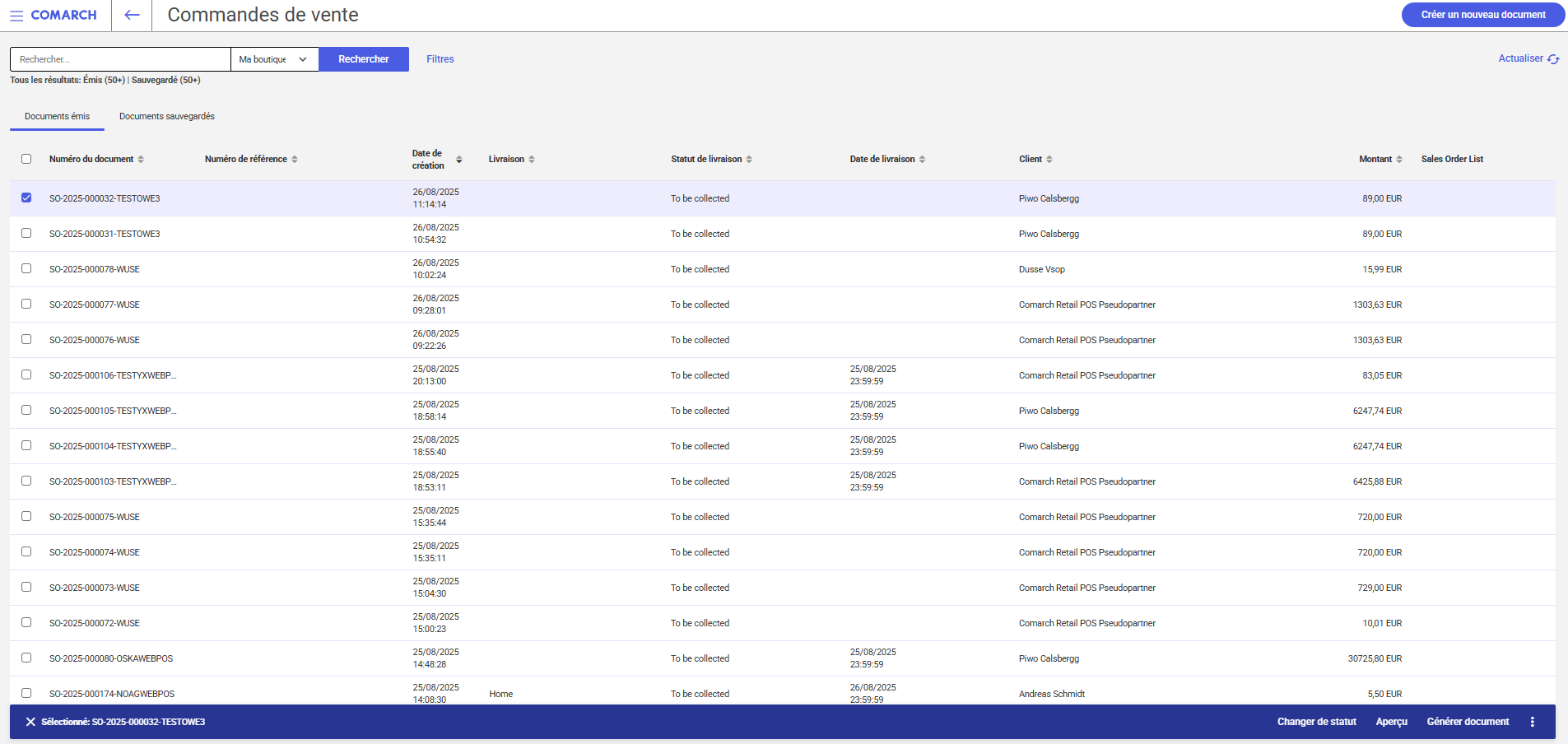The width and height of the screenshot is (1568, 744).
Task: Select checkbox for SO-2025-000078-WUSE
Action: coord(26,269)
